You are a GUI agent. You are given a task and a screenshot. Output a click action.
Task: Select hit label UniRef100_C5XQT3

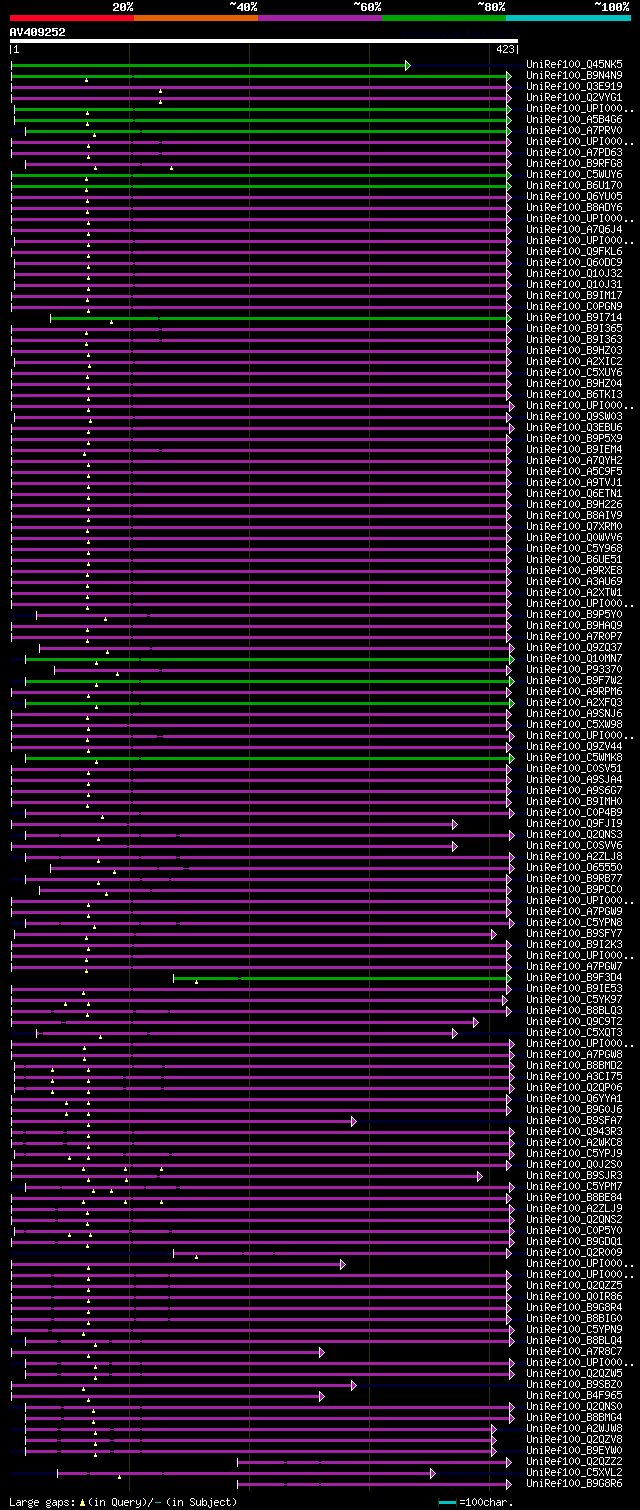pos(575,1033)
